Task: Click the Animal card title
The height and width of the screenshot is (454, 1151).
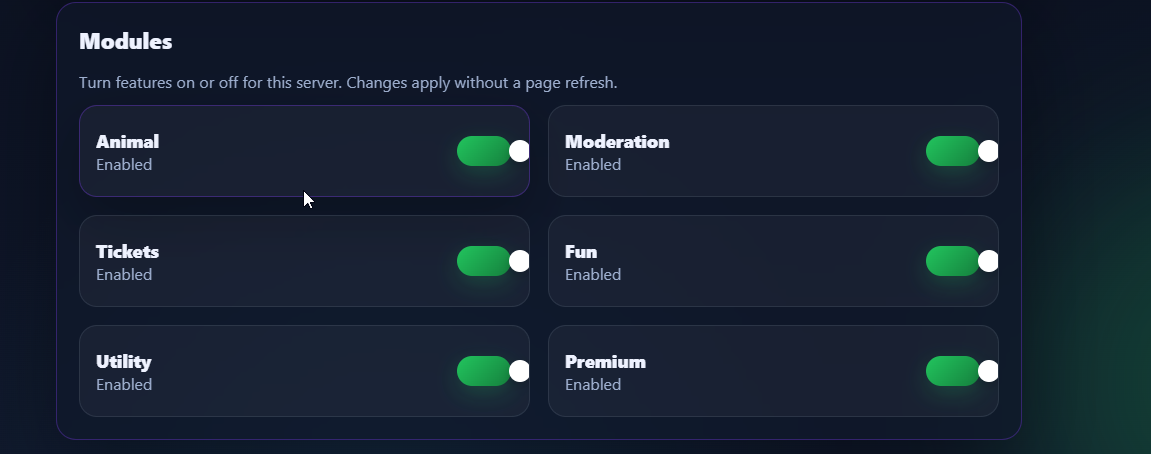Action: [127, 142]
